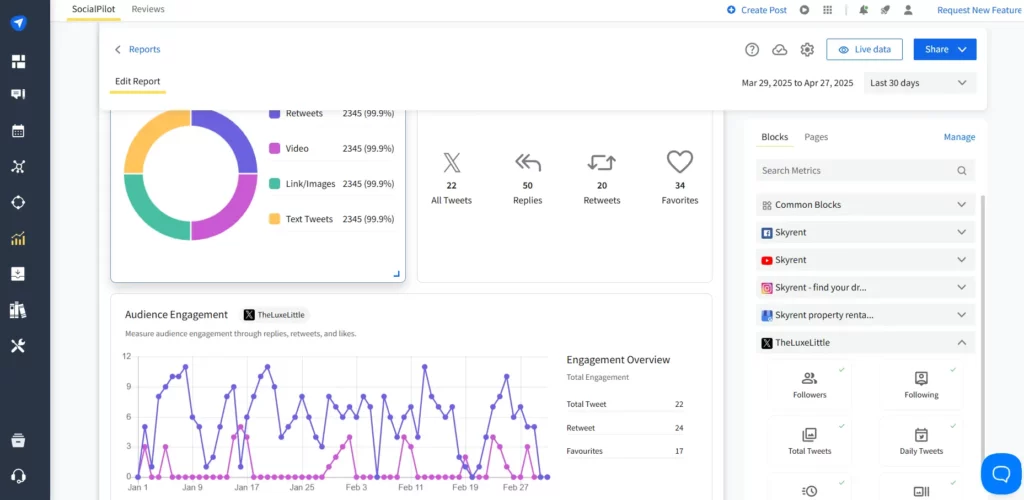Click the Manage link

(959, 137)
